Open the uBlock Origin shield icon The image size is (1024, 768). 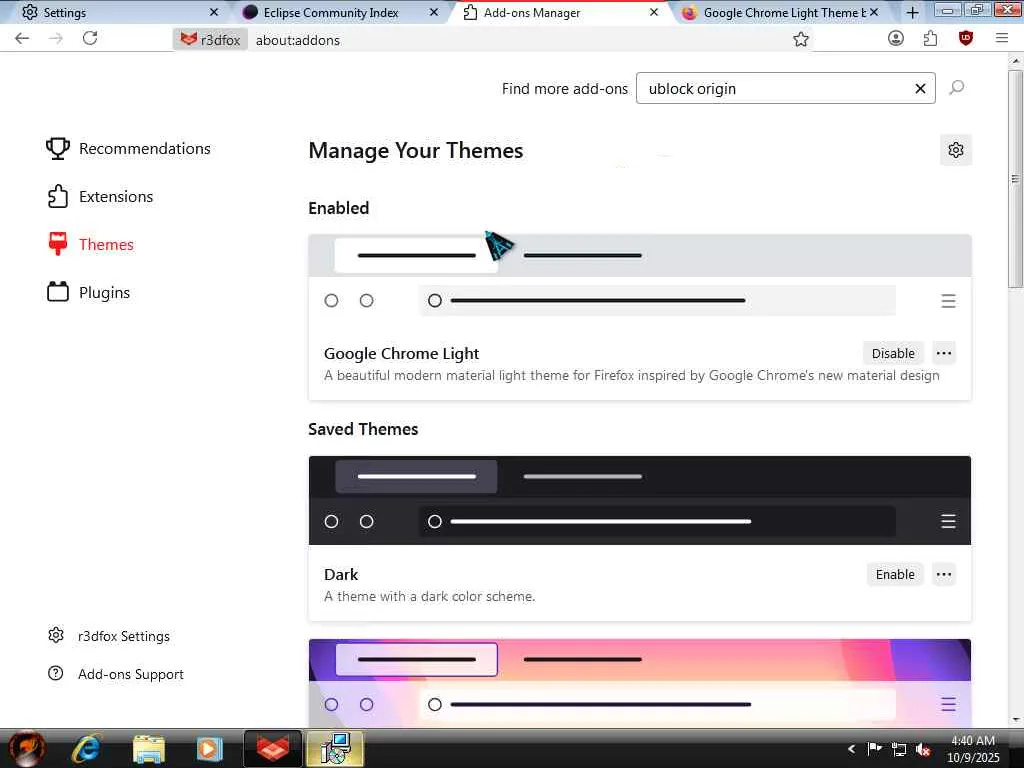966,39
